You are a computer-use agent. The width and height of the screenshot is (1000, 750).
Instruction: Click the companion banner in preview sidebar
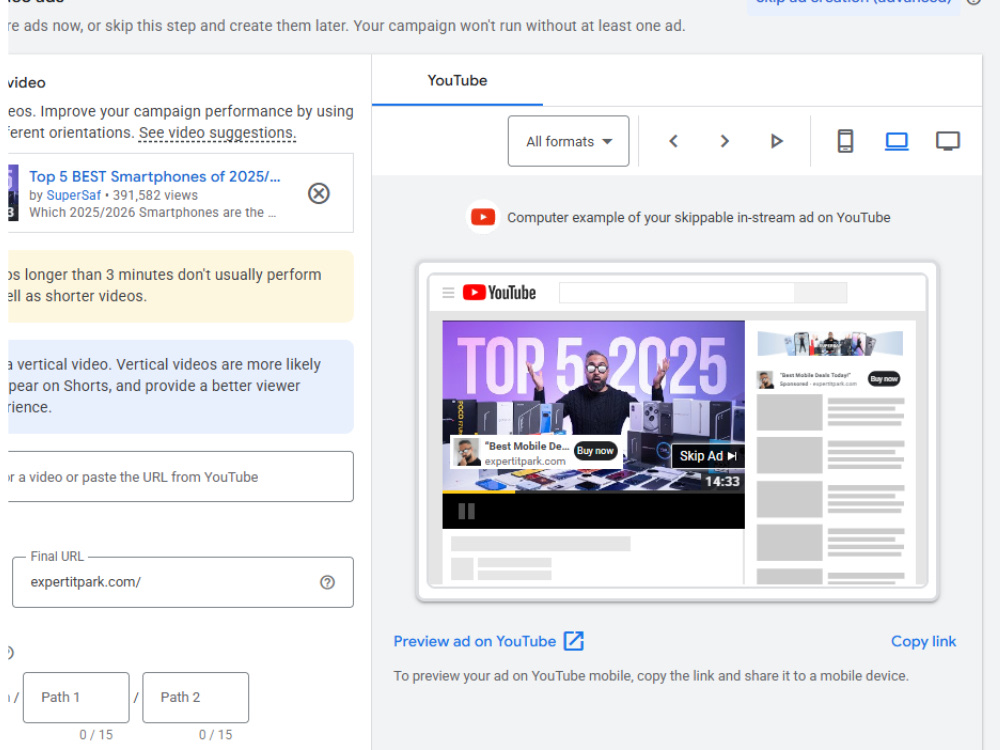click(x=830, y=344)
